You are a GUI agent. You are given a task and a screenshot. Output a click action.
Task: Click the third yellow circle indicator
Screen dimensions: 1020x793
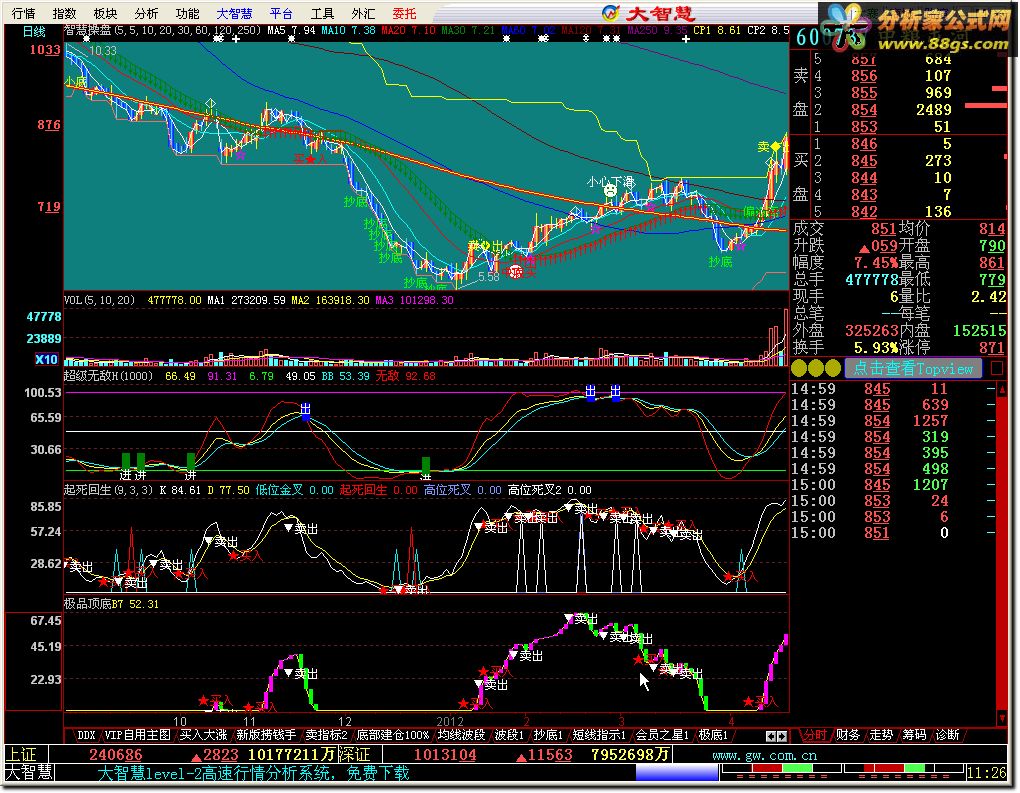pos(833,368)
